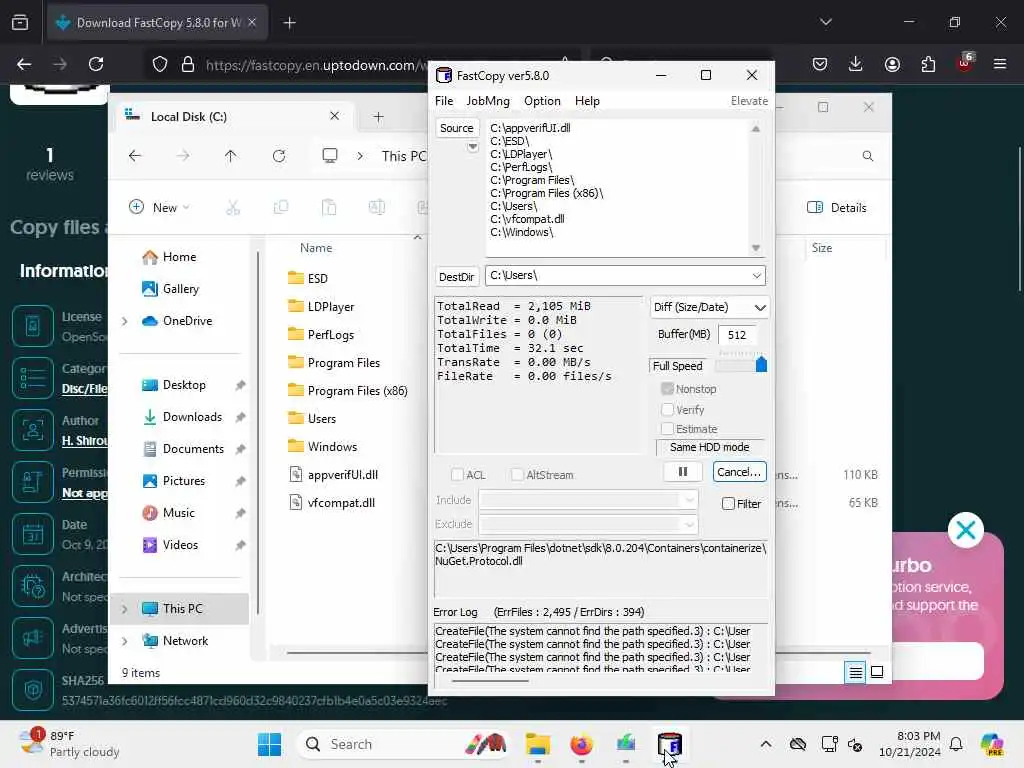Click the Cut icon in File Explorer
This screenshot has width=1024, height=768.
(x=232, y=207)
